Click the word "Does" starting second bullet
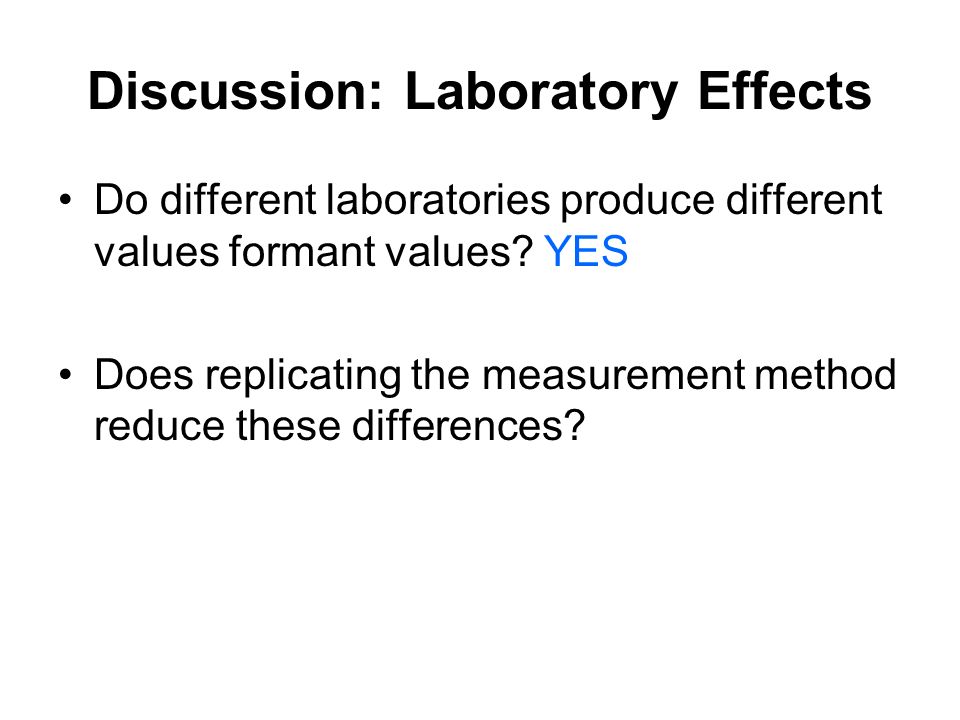Image resolution: width=960 pixels, height=720 pixels. point(144,373)
